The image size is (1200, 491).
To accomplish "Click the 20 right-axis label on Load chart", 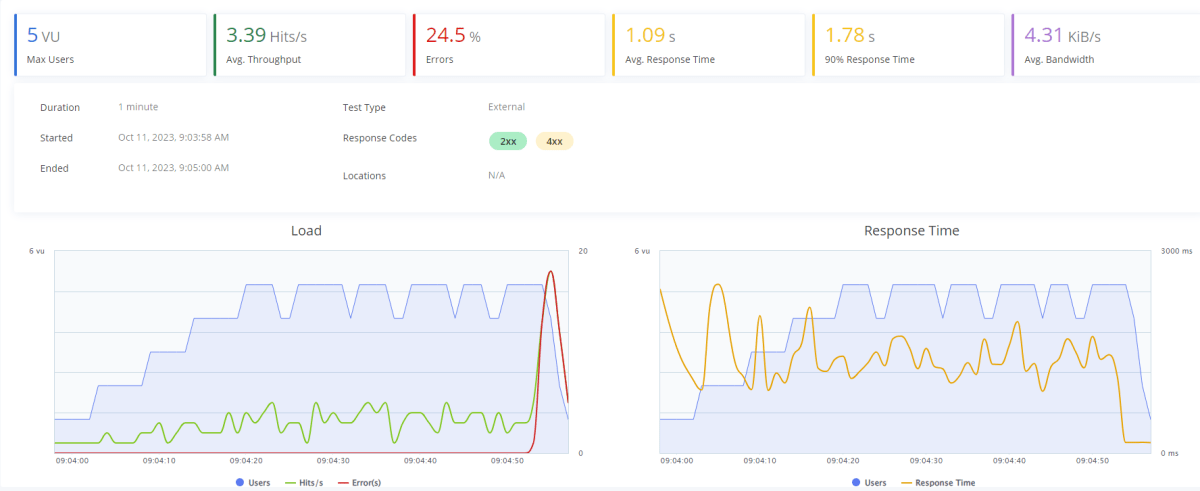I will point(583,251).
